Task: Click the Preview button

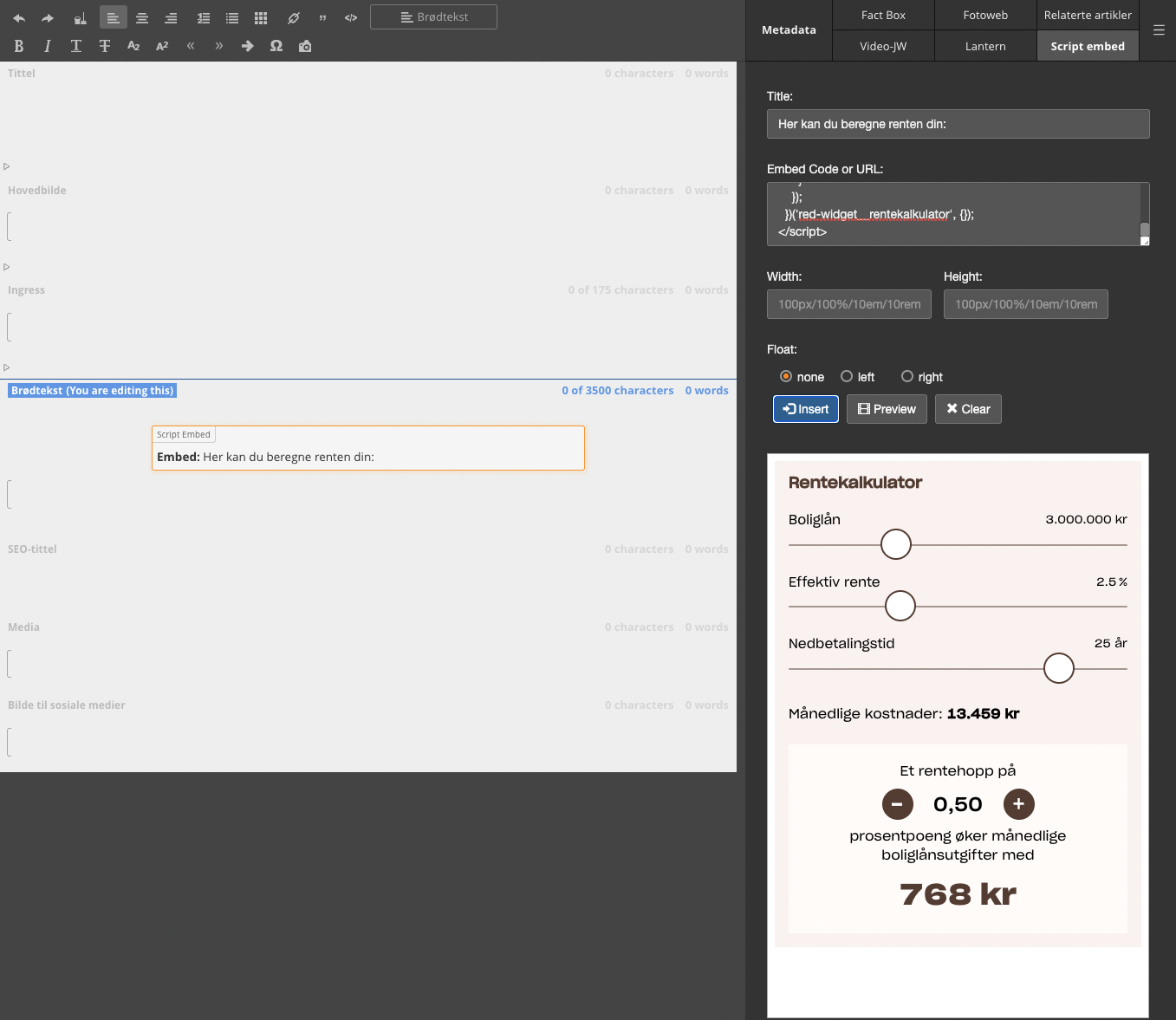Action: coord(887,409)
